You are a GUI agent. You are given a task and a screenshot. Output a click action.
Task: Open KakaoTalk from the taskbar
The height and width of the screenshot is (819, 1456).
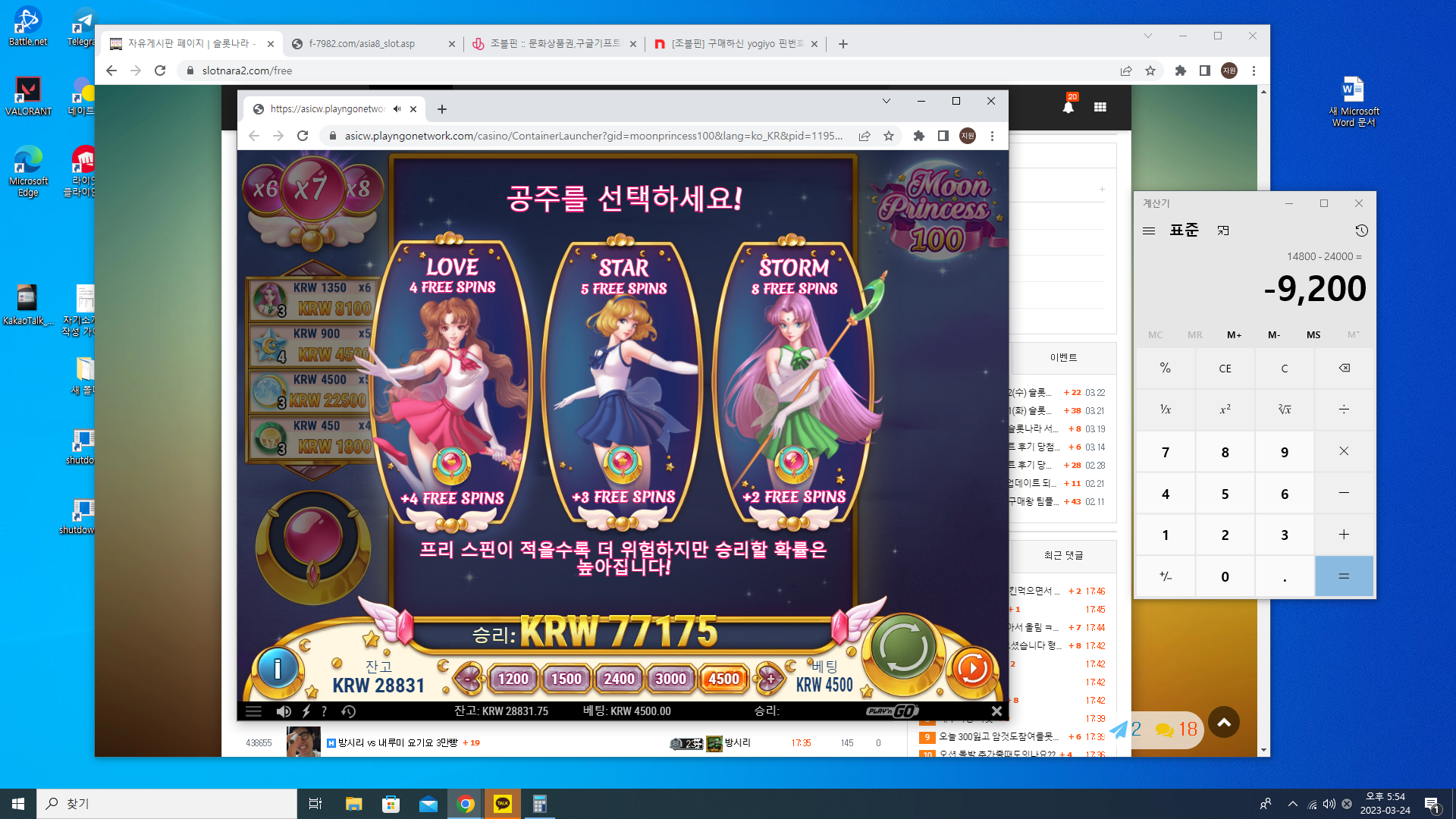click(503, 804)
